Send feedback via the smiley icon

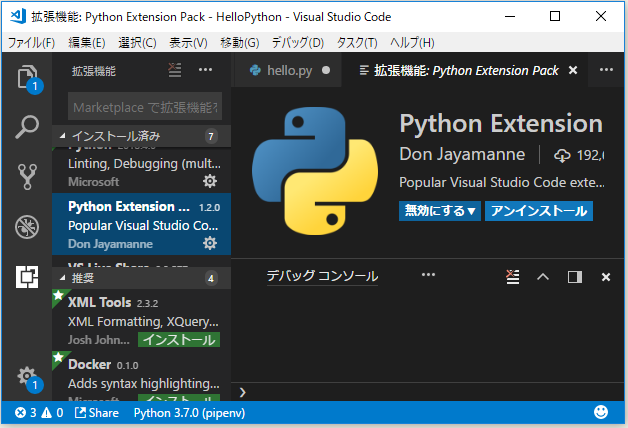tap(601, 412)
